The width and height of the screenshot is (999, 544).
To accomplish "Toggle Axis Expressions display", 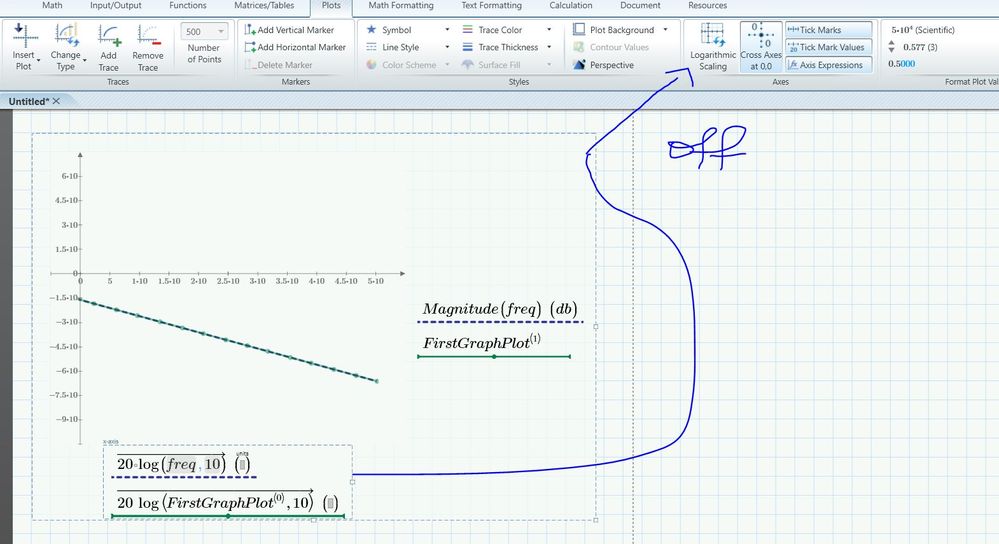I will 829,65.
